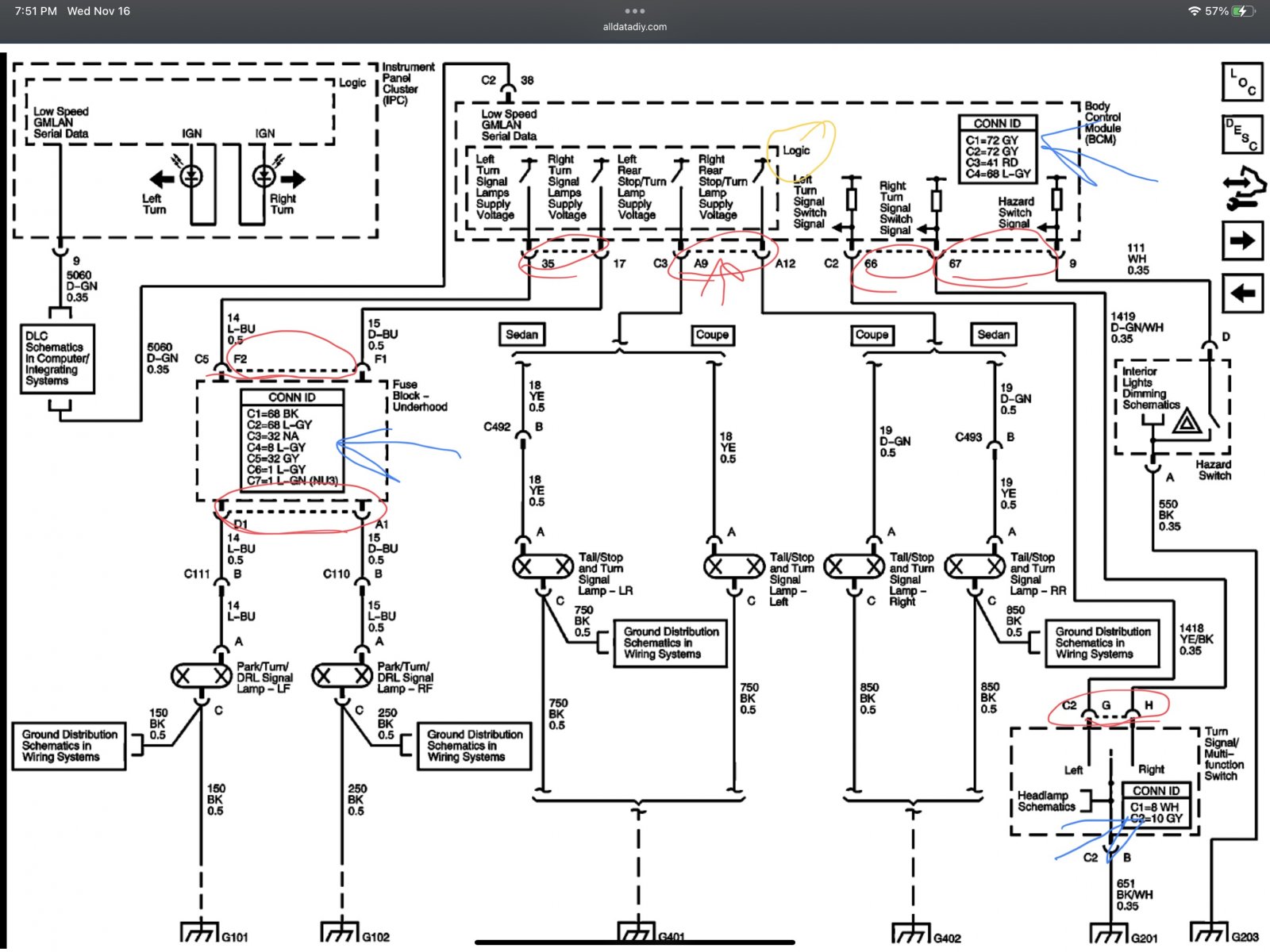Click the Body Control Module (BCM) label
The image size is (1270, 952).
click(1103, 123)
